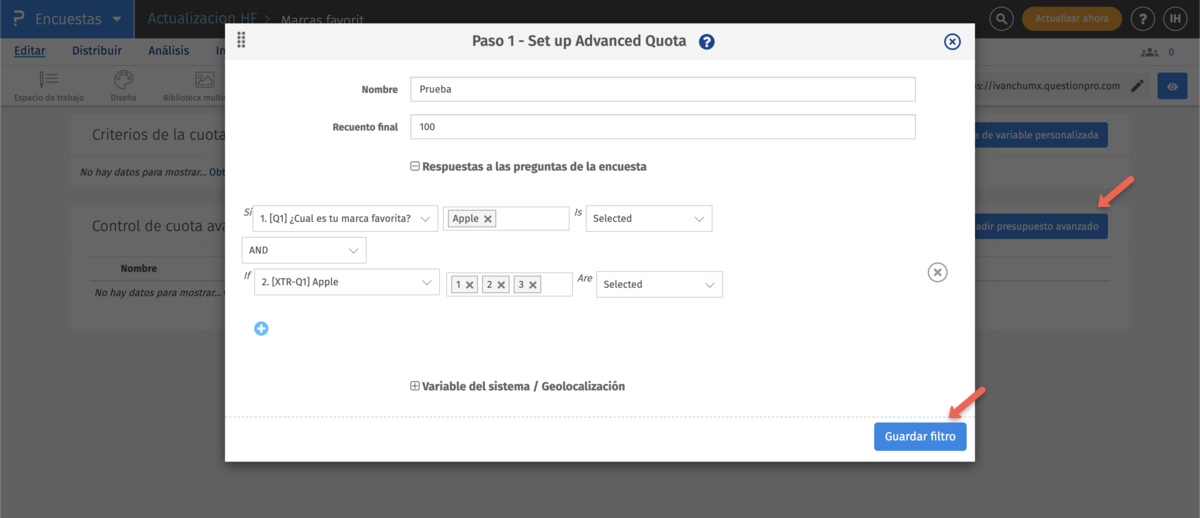Switch to the Análisis tab
The width and height of the screenshot is (1200, 518).
tap(169, 51)
